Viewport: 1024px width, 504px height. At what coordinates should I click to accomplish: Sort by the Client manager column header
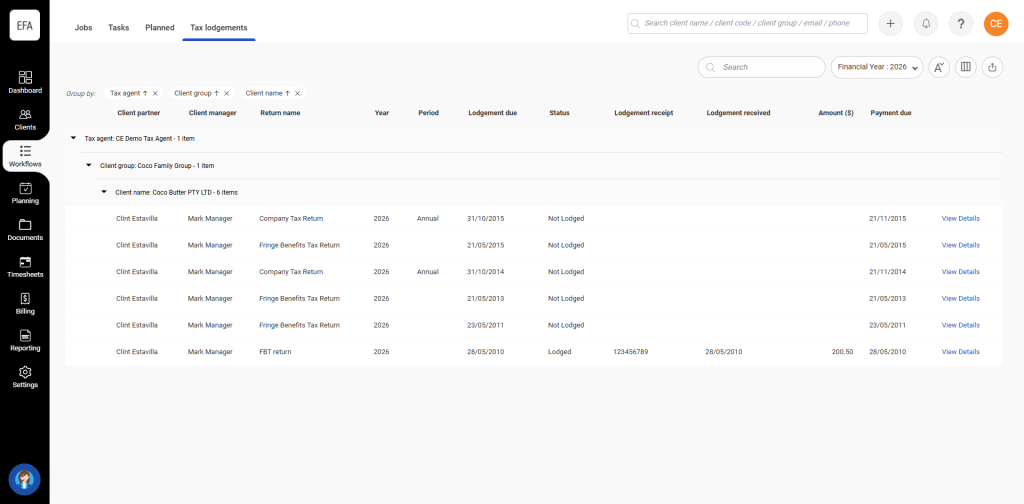tap(212, 113)
